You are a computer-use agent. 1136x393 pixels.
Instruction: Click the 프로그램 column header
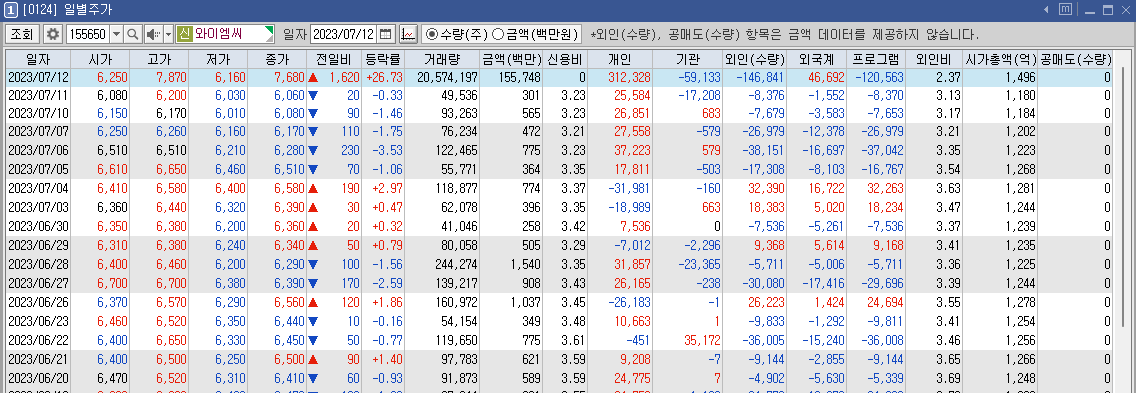[x=877, y=59]
